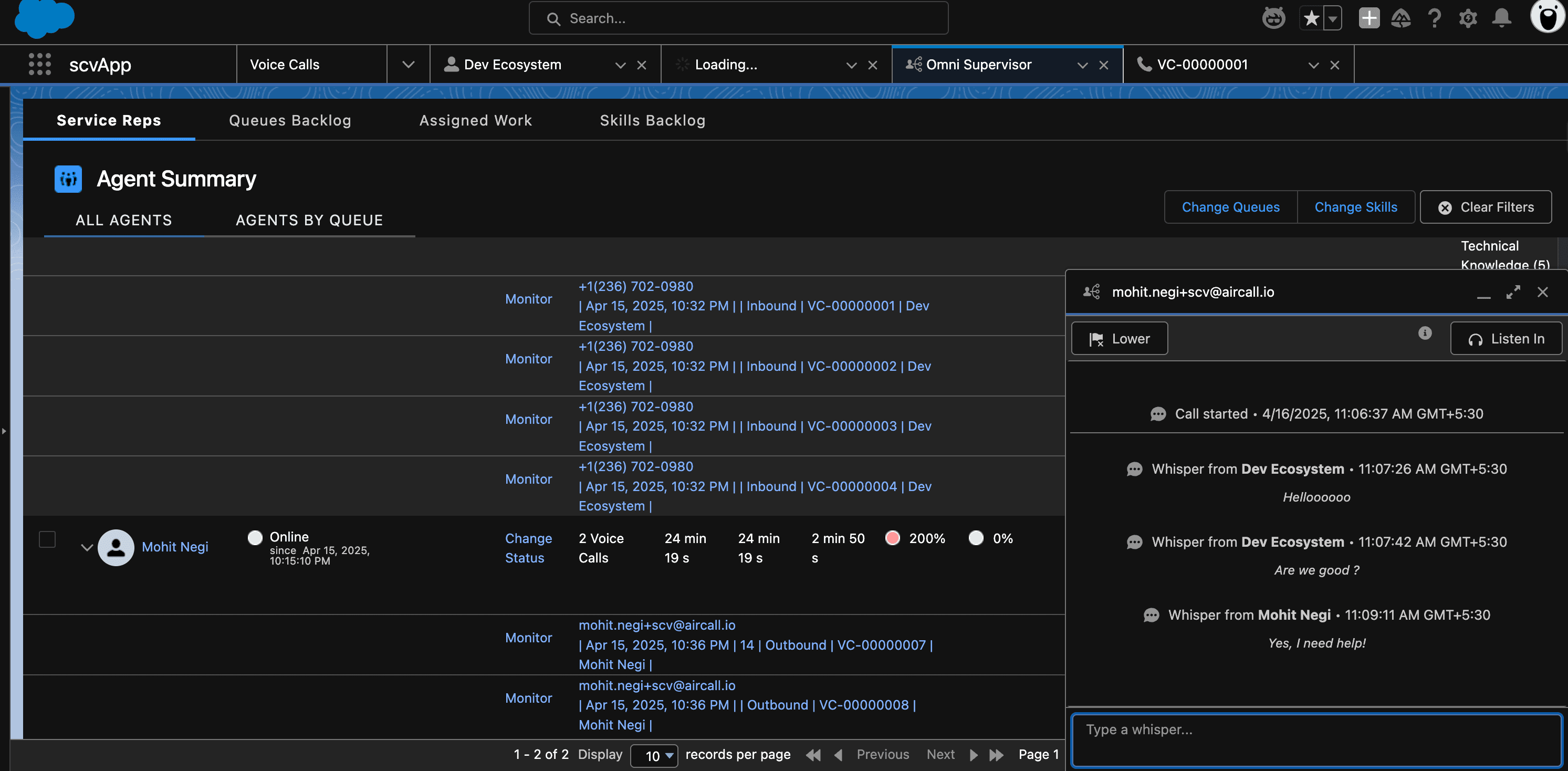The width and height of the screenshot is (1568, 771).
Task: Click the info tooltip beside Listen In
Action: [1424, 333]
